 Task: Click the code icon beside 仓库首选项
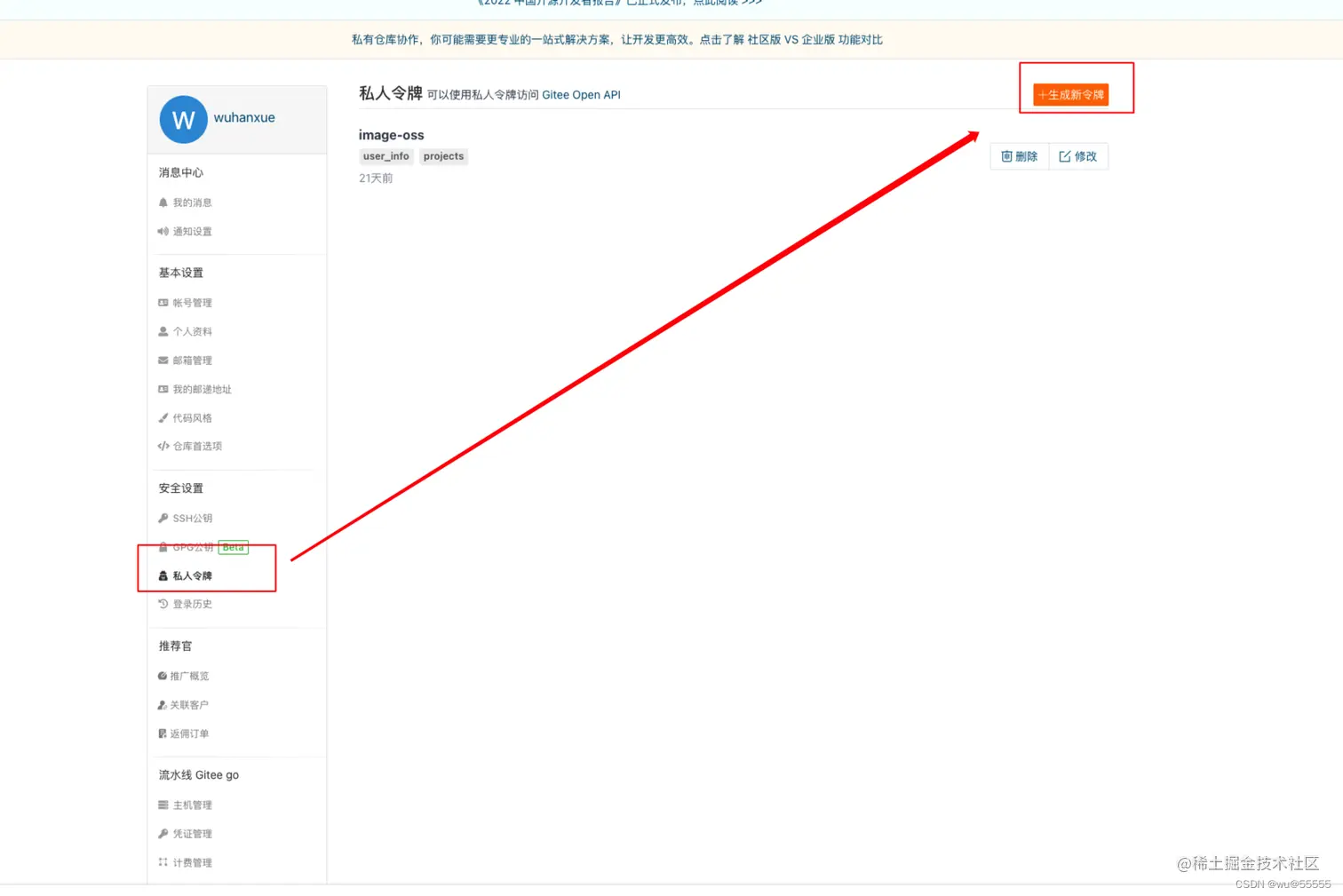163,446
